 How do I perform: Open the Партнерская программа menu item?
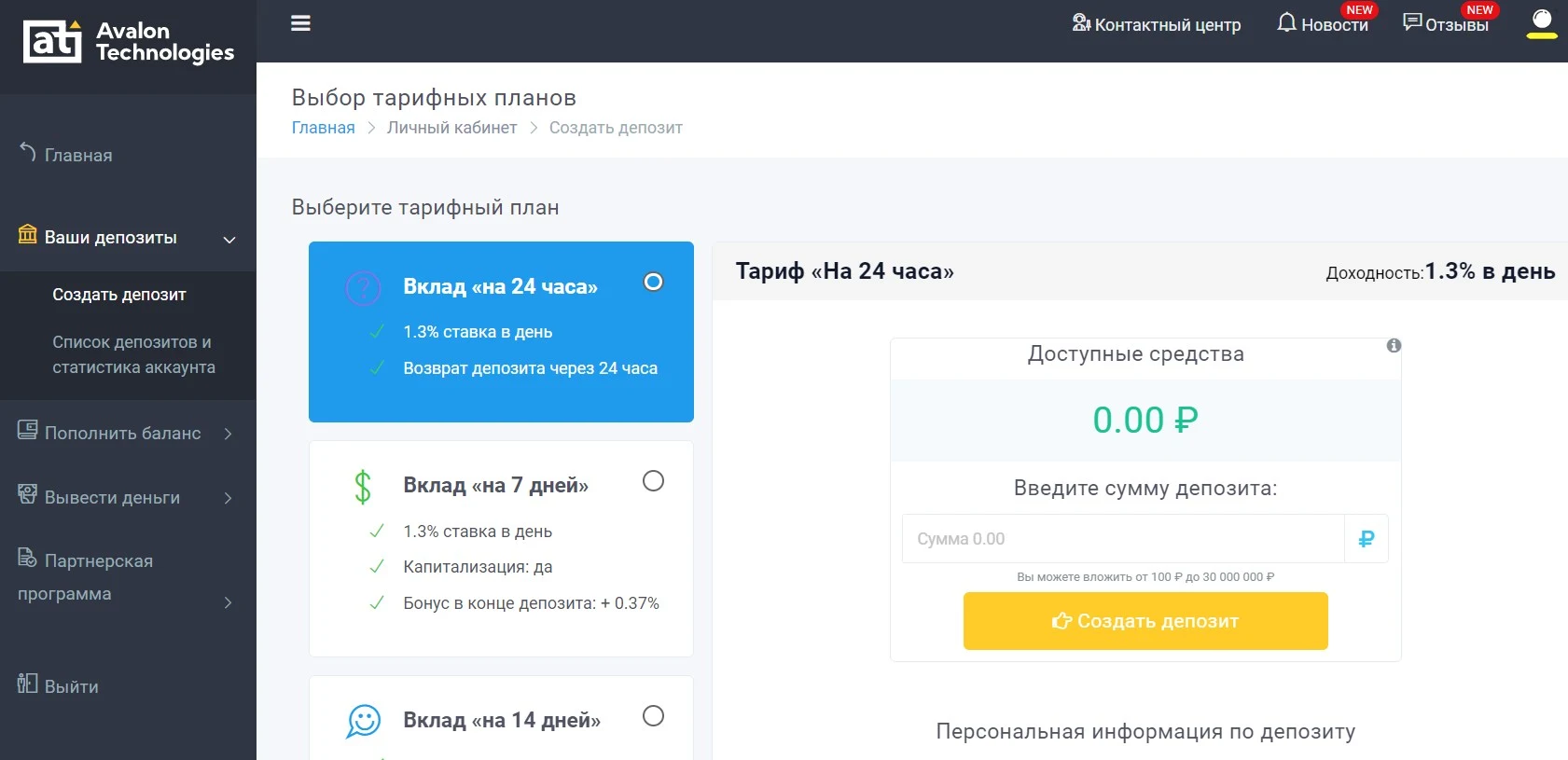[x=86, y=577]
